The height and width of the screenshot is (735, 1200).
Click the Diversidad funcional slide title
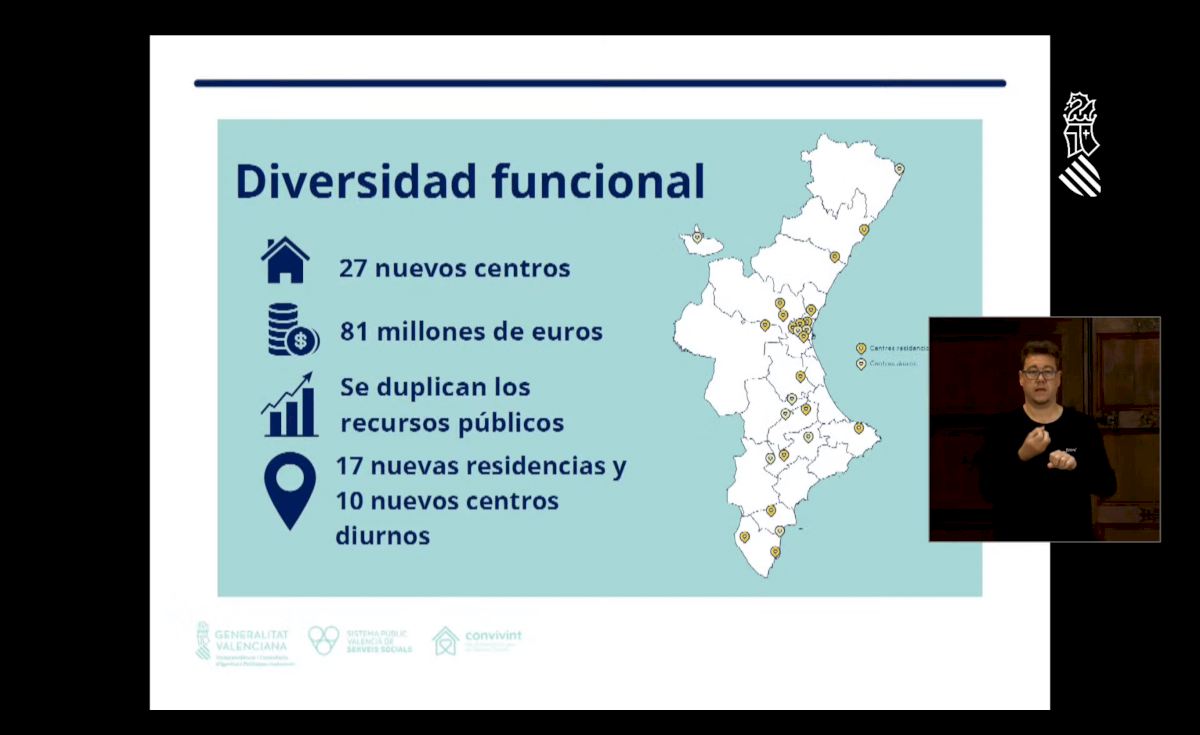coord(469,181)
